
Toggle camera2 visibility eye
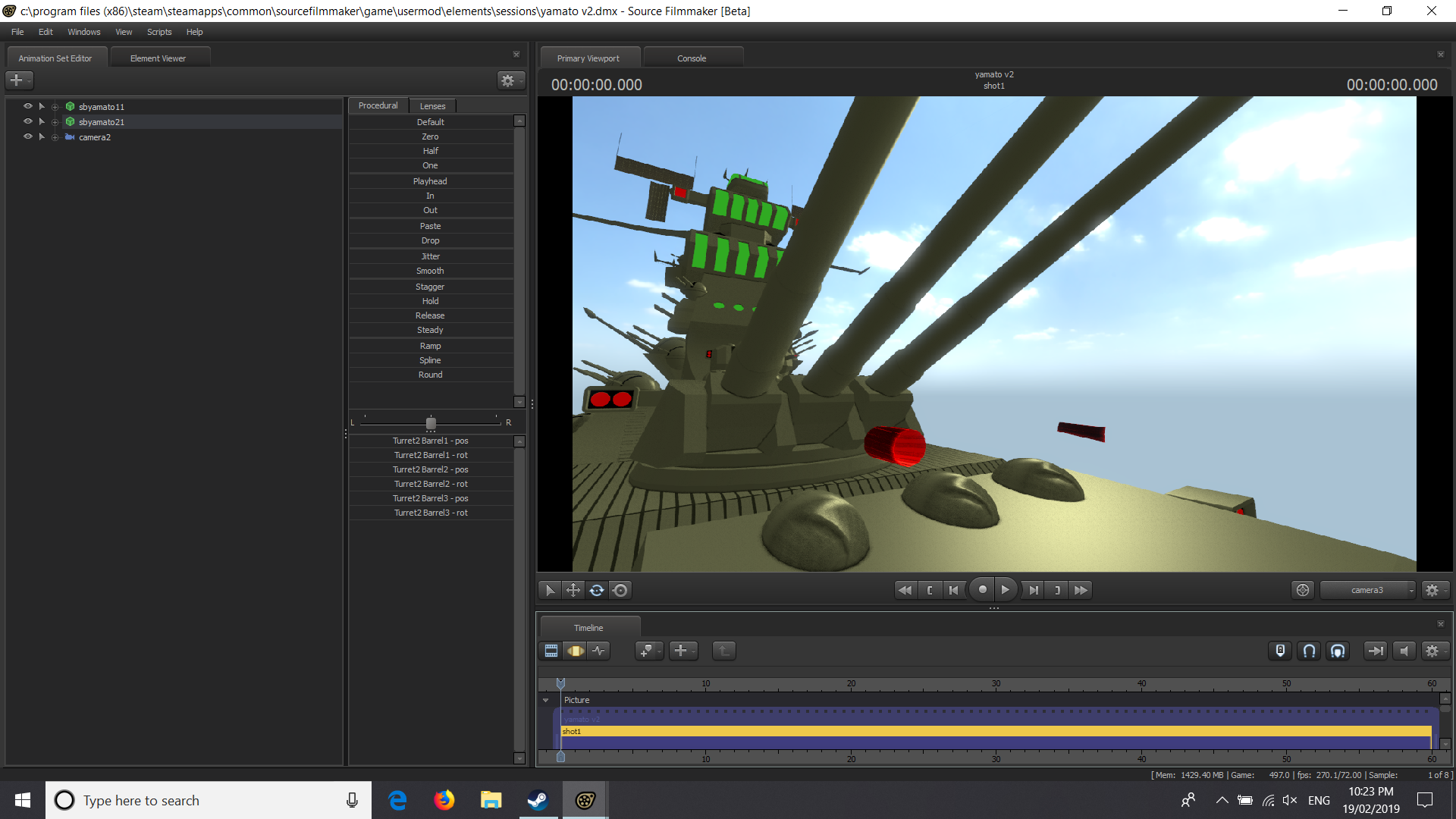pyautogui.click(x=28, y=136)
